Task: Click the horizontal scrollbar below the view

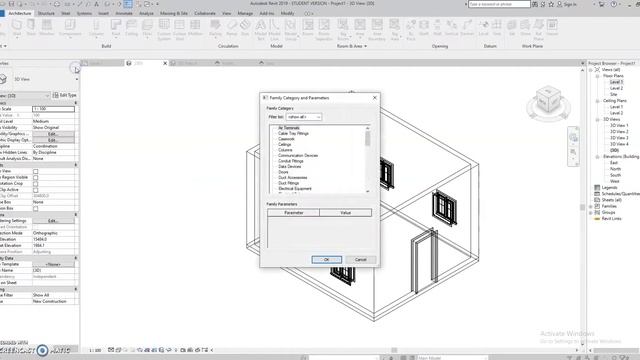Action: (x=394, y=350)
